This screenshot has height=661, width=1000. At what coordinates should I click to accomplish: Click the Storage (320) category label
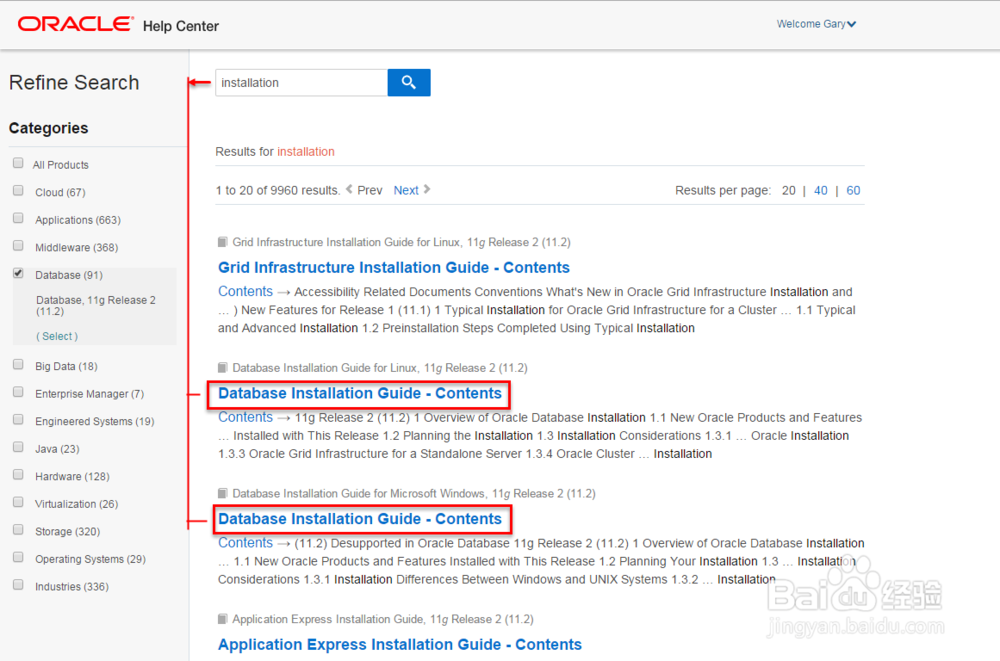pyautogui.click(x=68, y=531)
